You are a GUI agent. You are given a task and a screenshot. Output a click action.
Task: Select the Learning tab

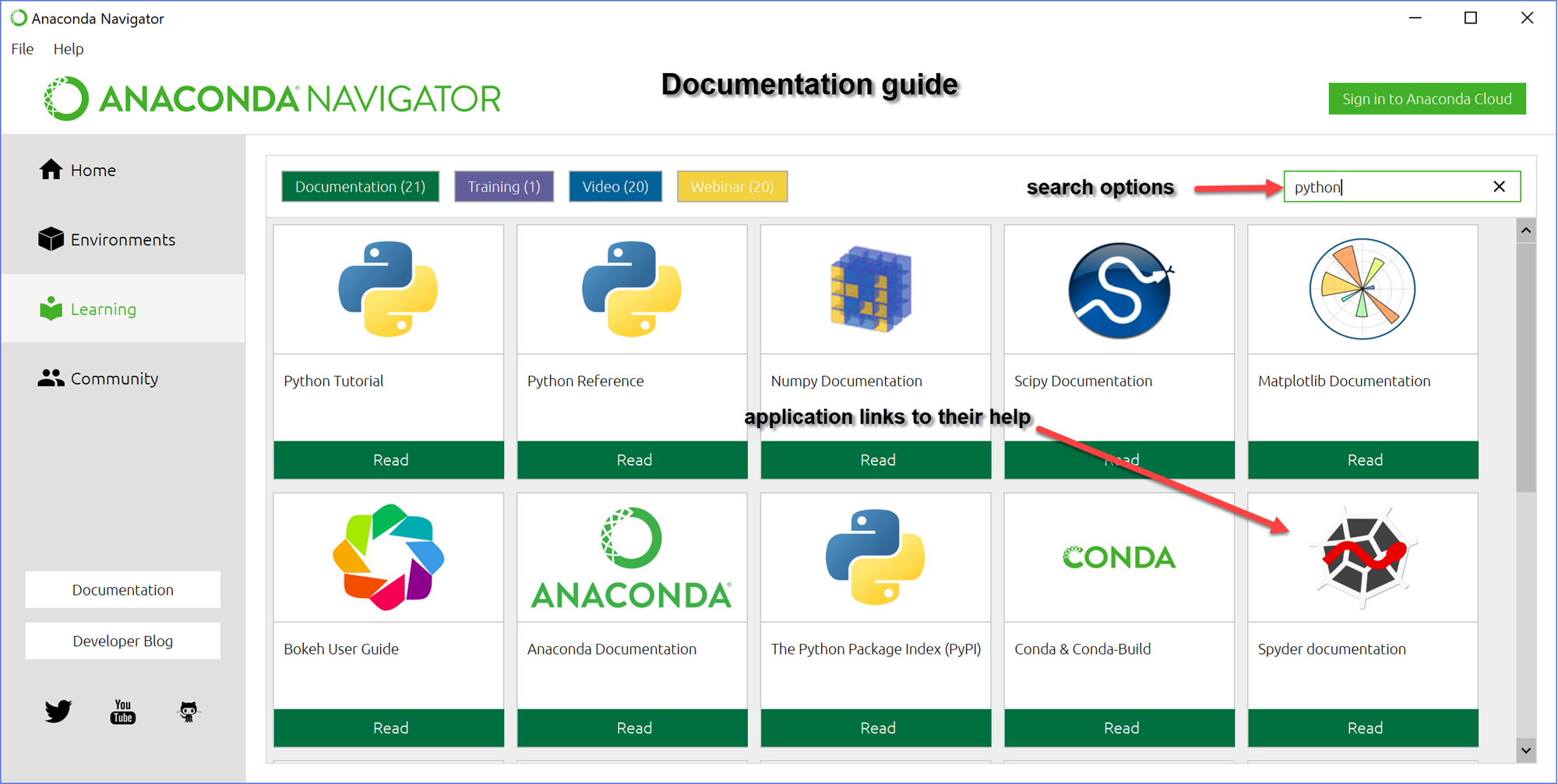tap(123, 309)
